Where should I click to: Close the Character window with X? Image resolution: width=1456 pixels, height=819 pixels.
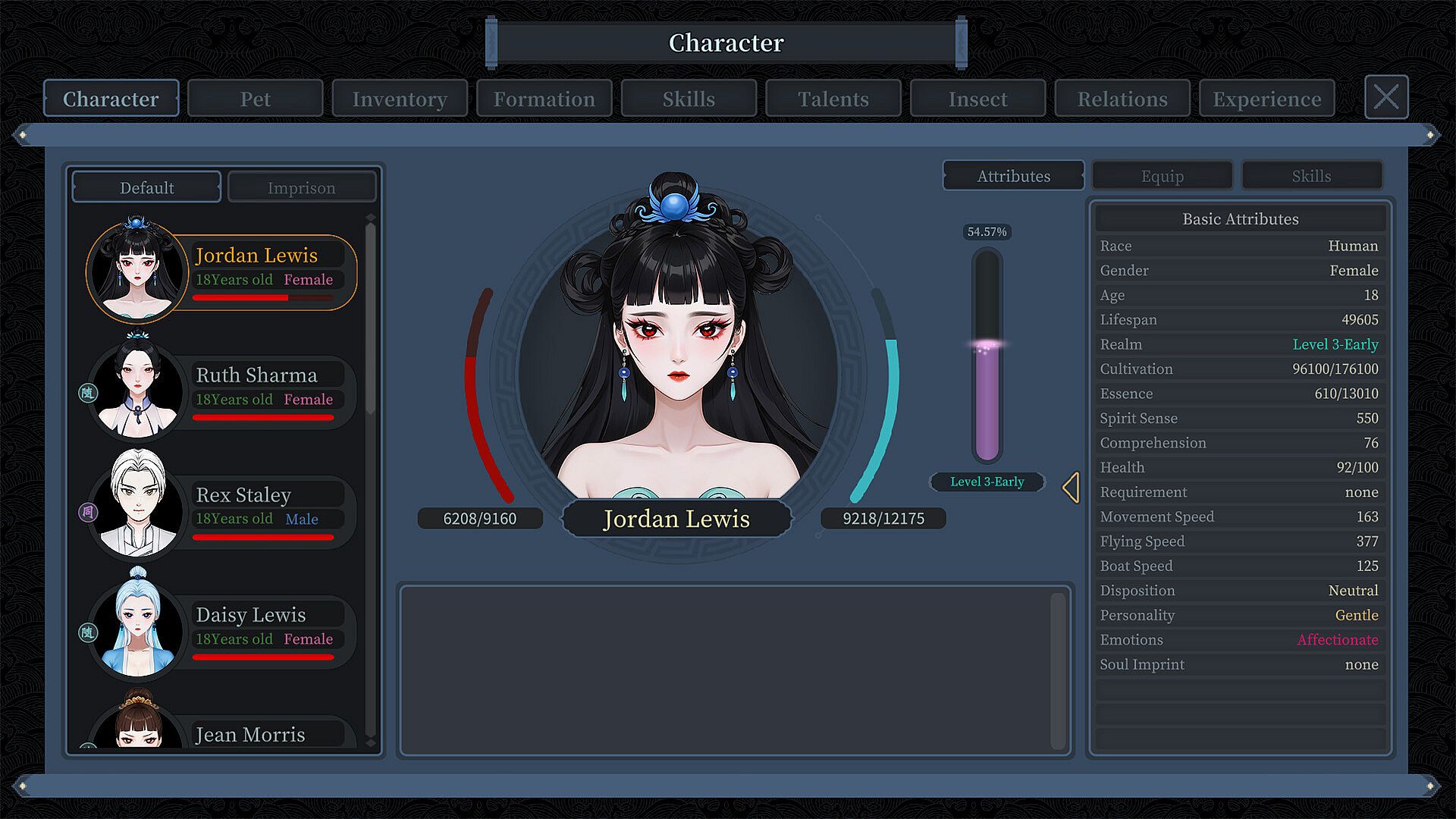coord(1385,97)
